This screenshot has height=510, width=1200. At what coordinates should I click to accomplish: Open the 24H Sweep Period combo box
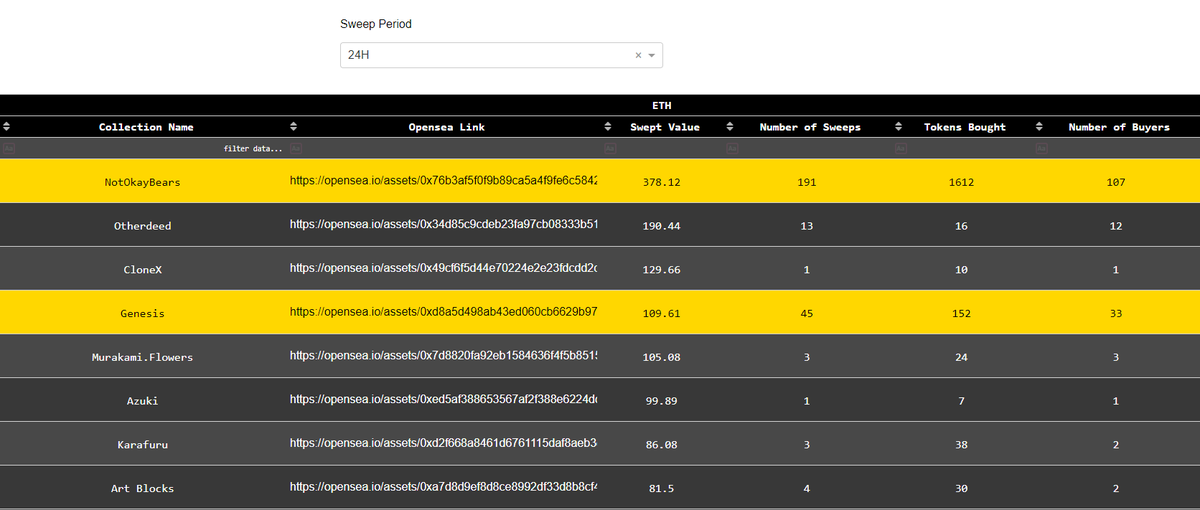pyautogui.click(x=501, y=55)
